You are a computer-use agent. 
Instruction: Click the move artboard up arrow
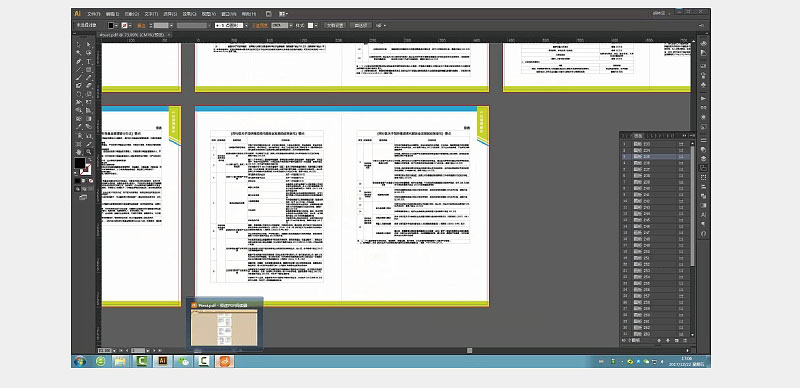(659, 341)
